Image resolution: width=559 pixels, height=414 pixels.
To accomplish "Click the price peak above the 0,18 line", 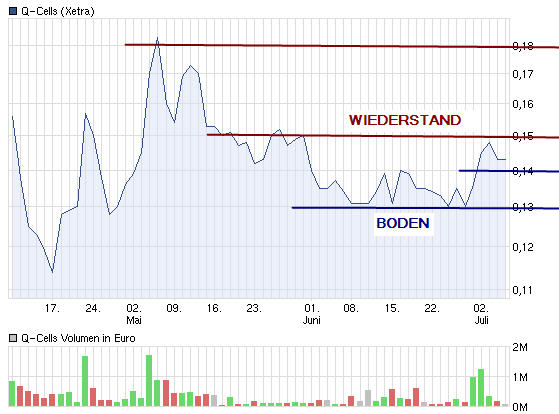I will click(158, 38).
